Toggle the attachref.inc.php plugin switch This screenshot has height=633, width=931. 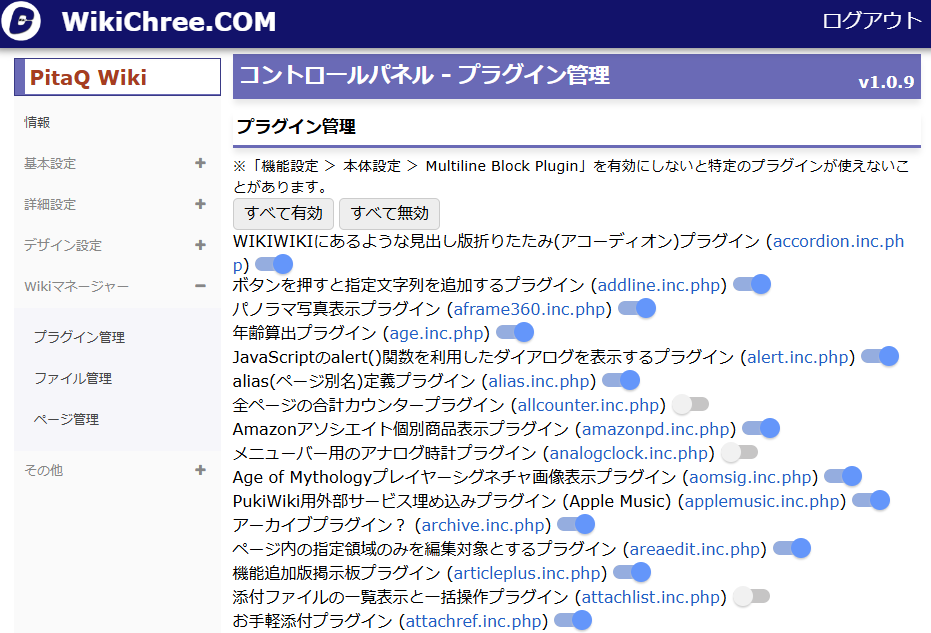click(573, 621)
